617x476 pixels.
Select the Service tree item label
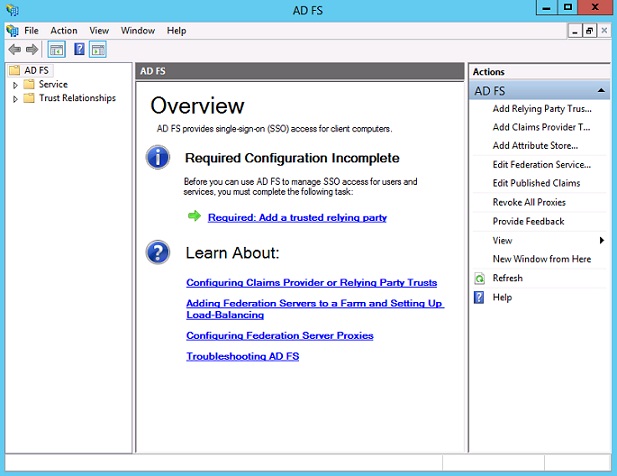pos(53,84)
